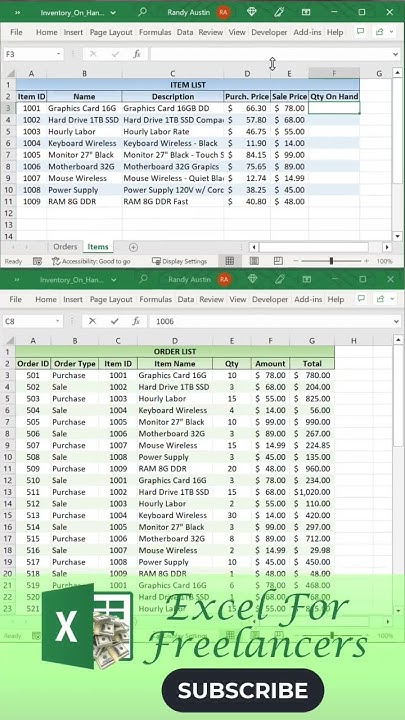Switch to Page Layout view icon in status bar
405x720 pixels.
click(x=254, y=261)
